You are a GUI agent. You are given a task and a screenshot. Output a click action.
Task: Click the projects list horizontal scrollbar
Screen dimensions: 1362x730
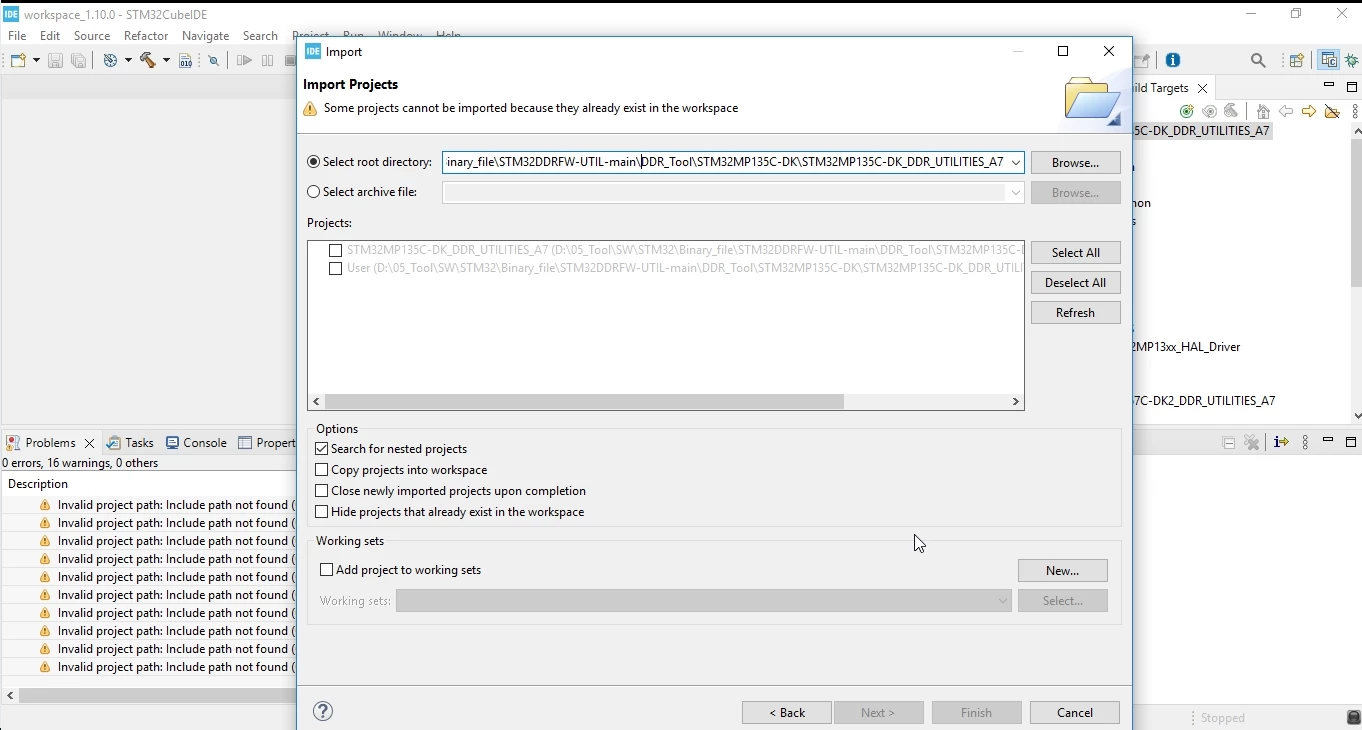[585, 401]
